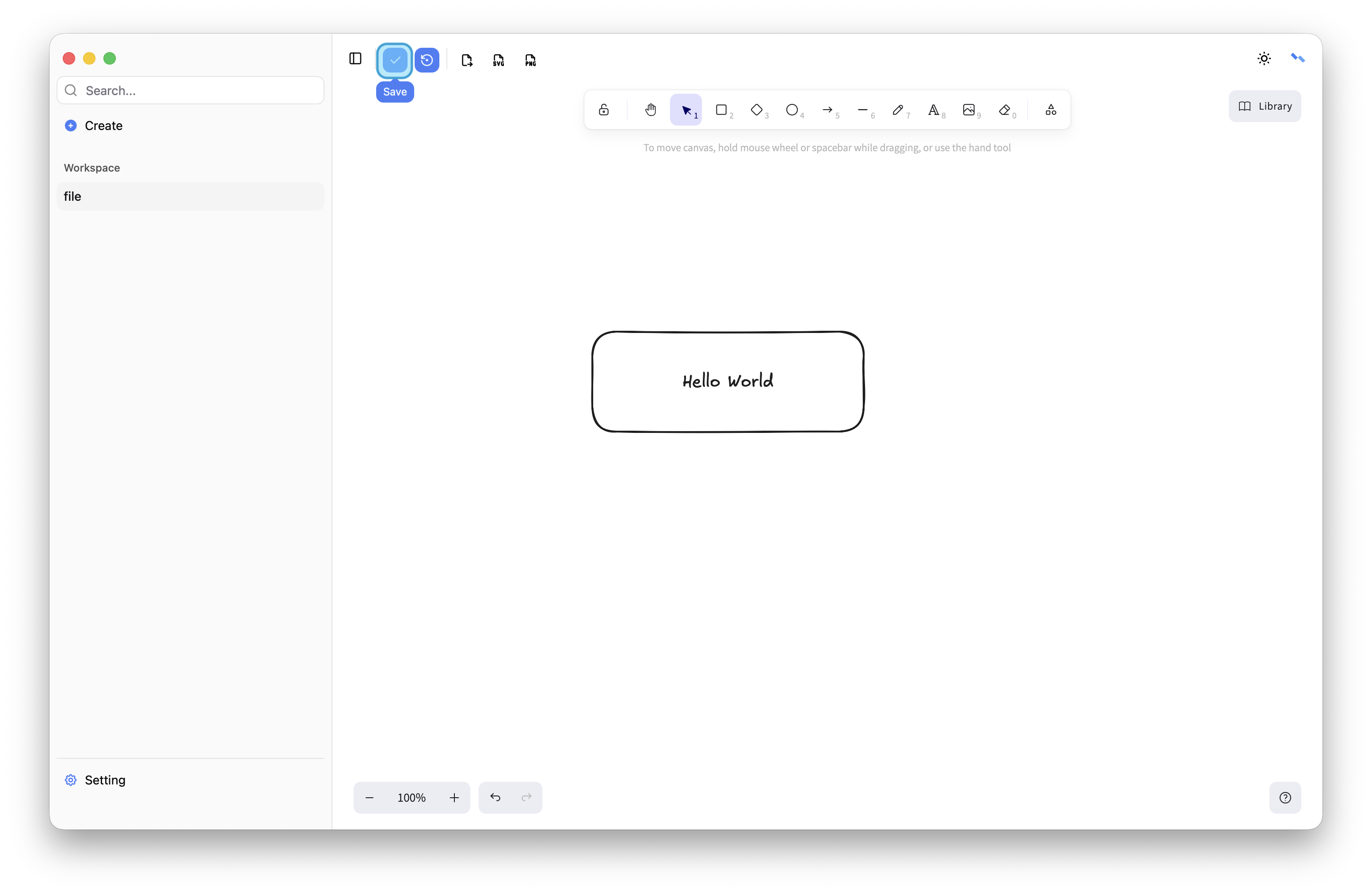Image resolution: width=1372 pixels, height=895 pixels.
Task: Open the more shapes tools menu
Action: tap(1051, 110)
